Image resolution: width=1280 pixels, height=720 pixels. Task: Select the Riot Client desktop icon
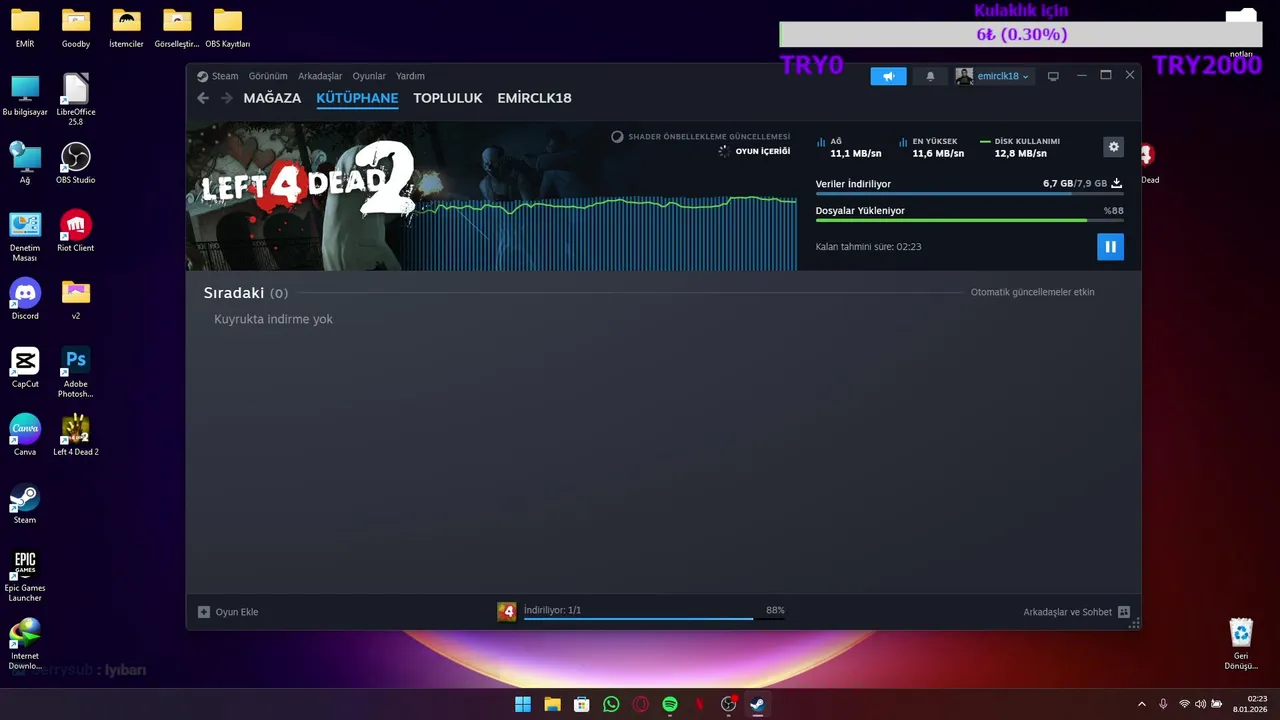point(76,231)
